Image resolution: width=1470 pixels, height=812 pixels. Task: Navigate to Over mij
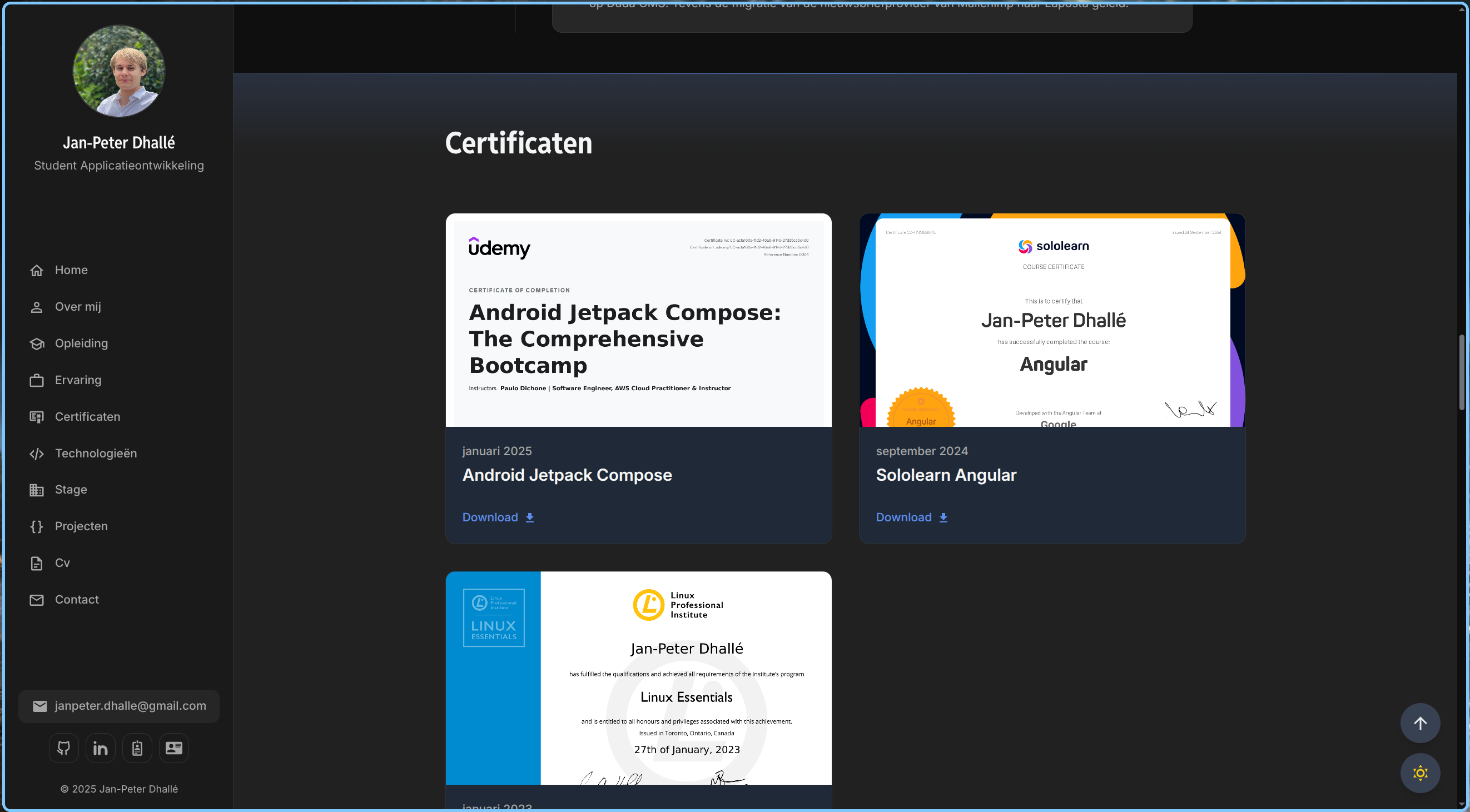[x=78, y=307]
